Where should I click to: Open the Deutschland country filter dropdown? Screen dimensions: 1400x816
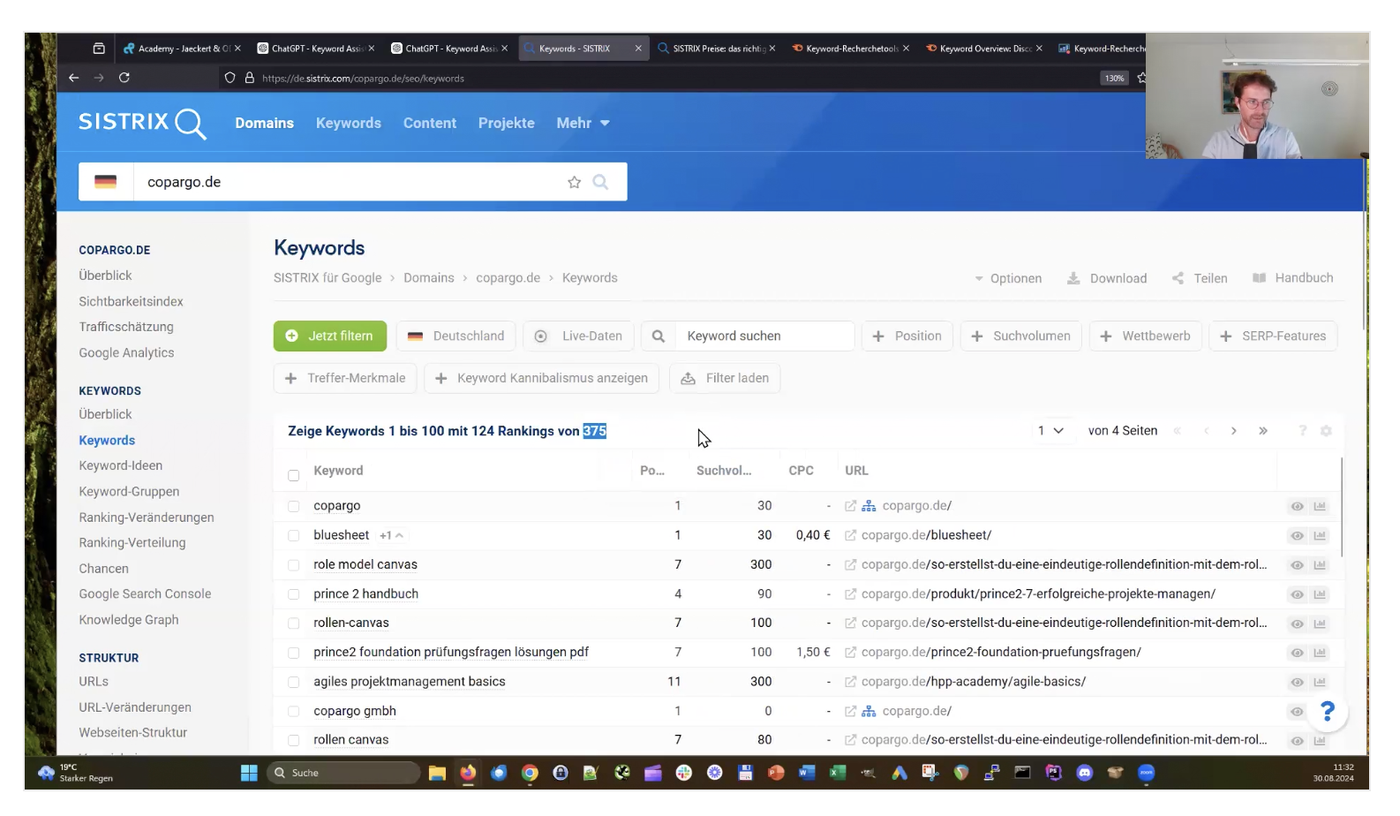456,336
